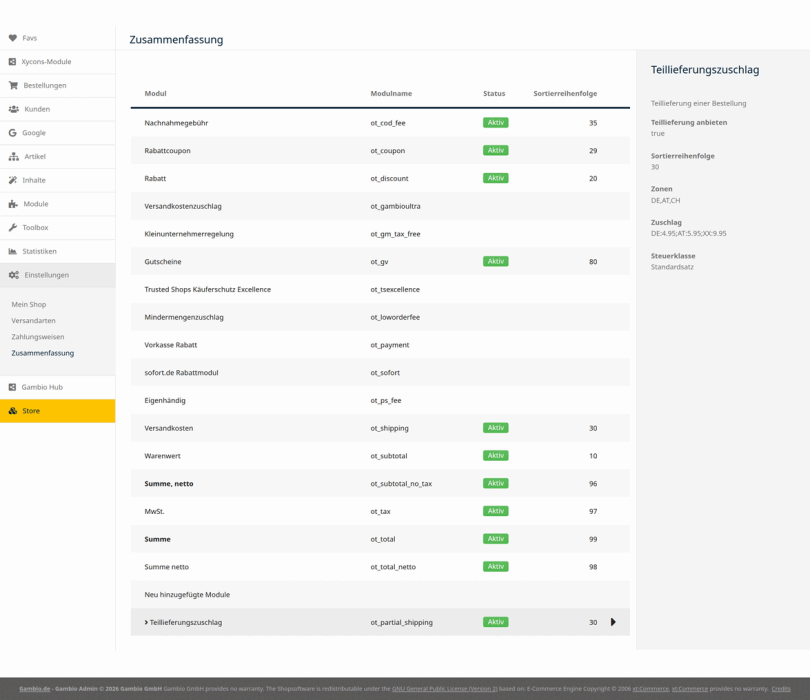Open the GNU General Public License link
Image resolution: width=810 pixels, height=700 pixels.
445,689
